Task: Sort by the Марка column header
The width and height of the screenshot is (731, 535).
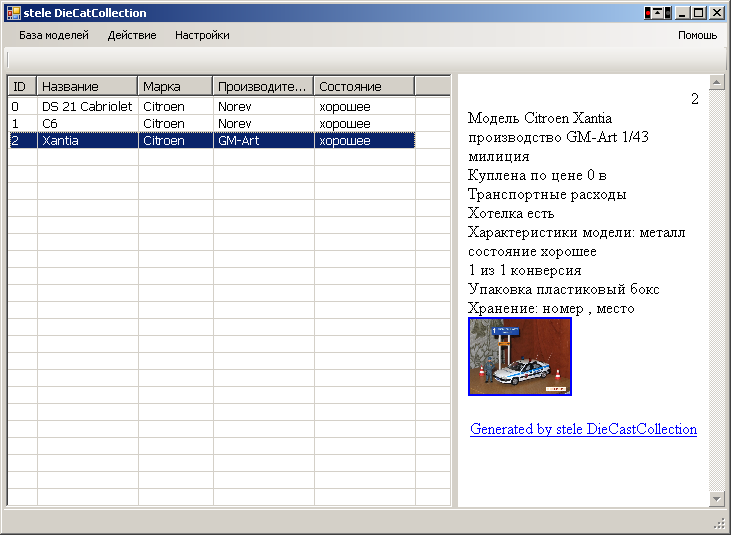Action: 175,86
